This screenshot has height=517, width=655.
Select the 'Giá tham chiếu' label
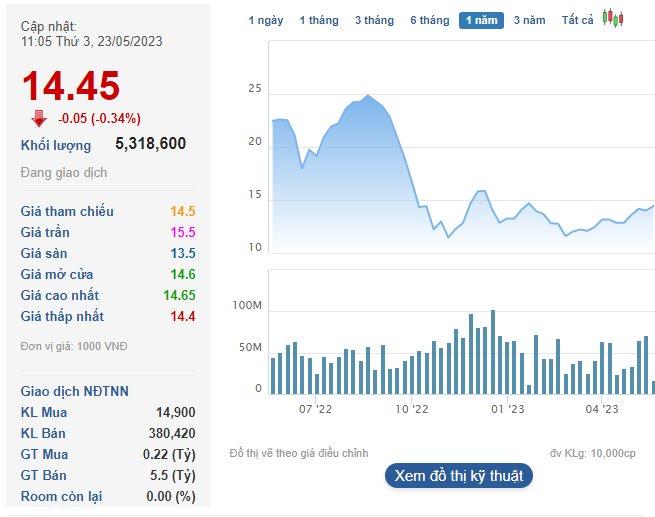[x=67, y=211]
